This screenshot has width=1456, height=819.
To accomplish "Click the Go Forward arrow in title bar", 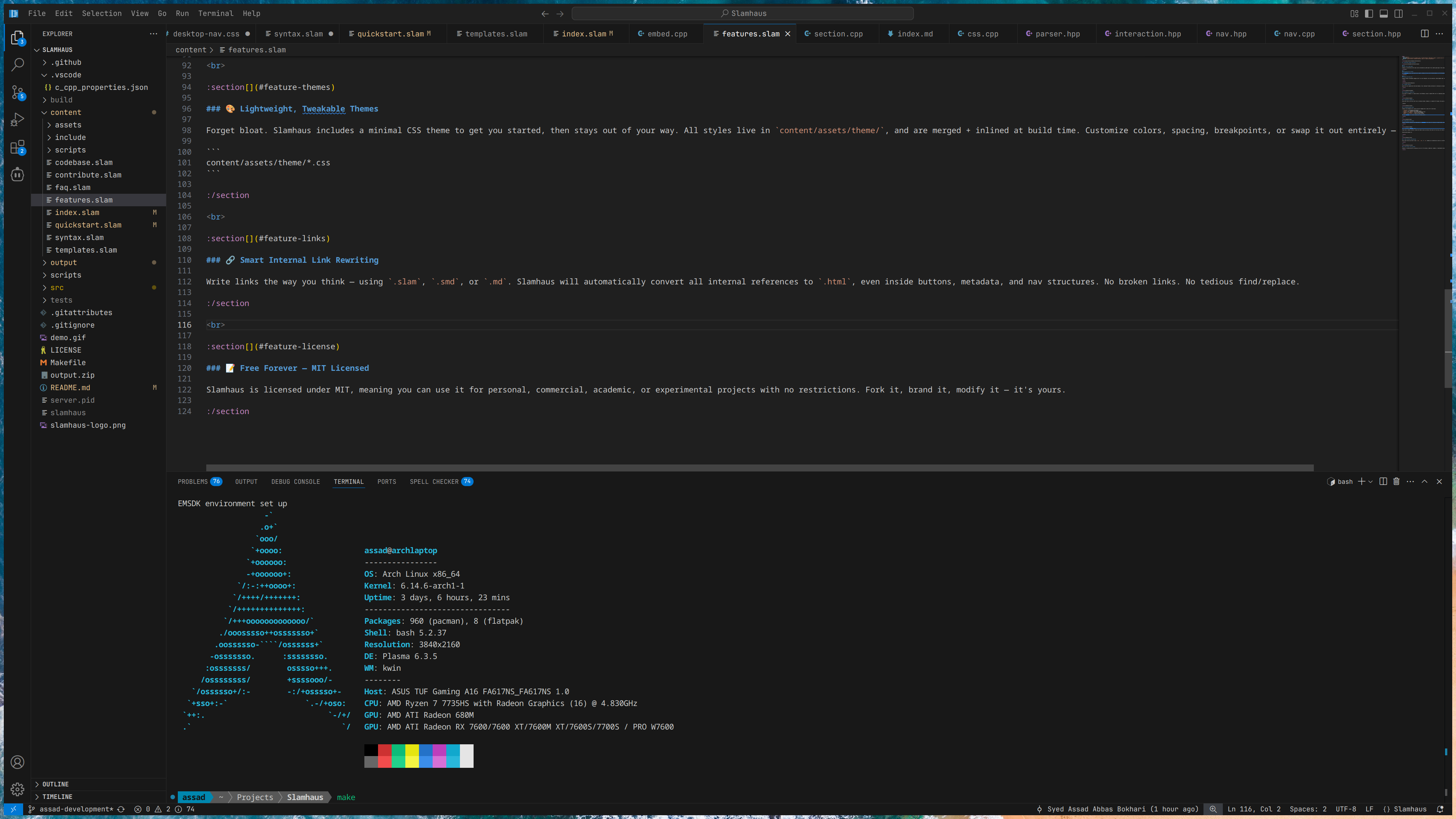I will (x=560, y=14).
